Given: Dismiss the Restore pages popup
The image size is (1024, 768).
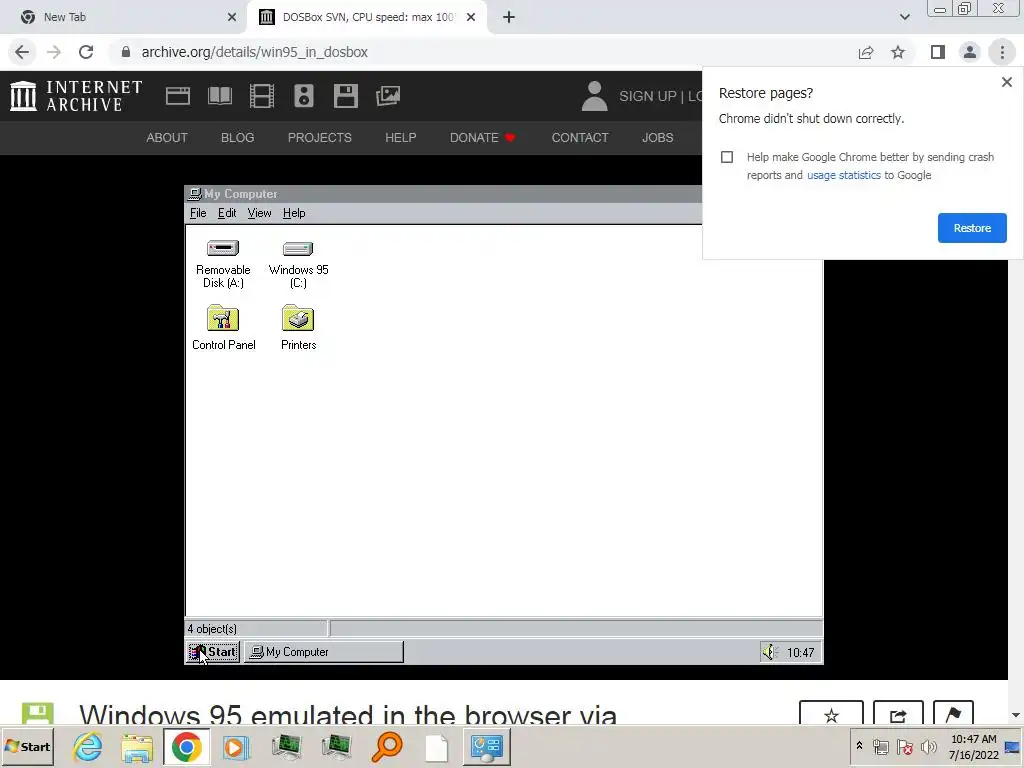Looking at the screenshot, I should click(1006, 82).
